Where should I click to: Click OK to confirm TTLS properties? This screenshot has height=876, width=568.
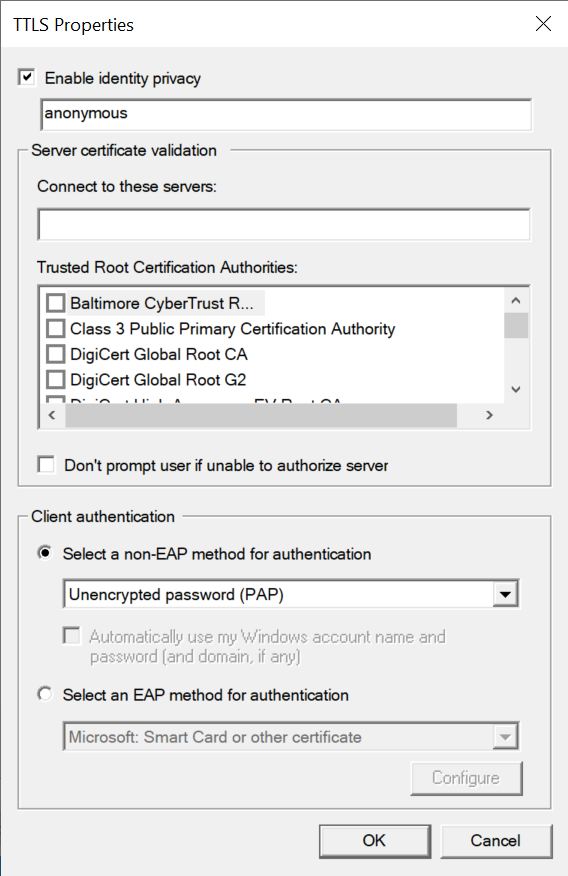click(375, 841)
